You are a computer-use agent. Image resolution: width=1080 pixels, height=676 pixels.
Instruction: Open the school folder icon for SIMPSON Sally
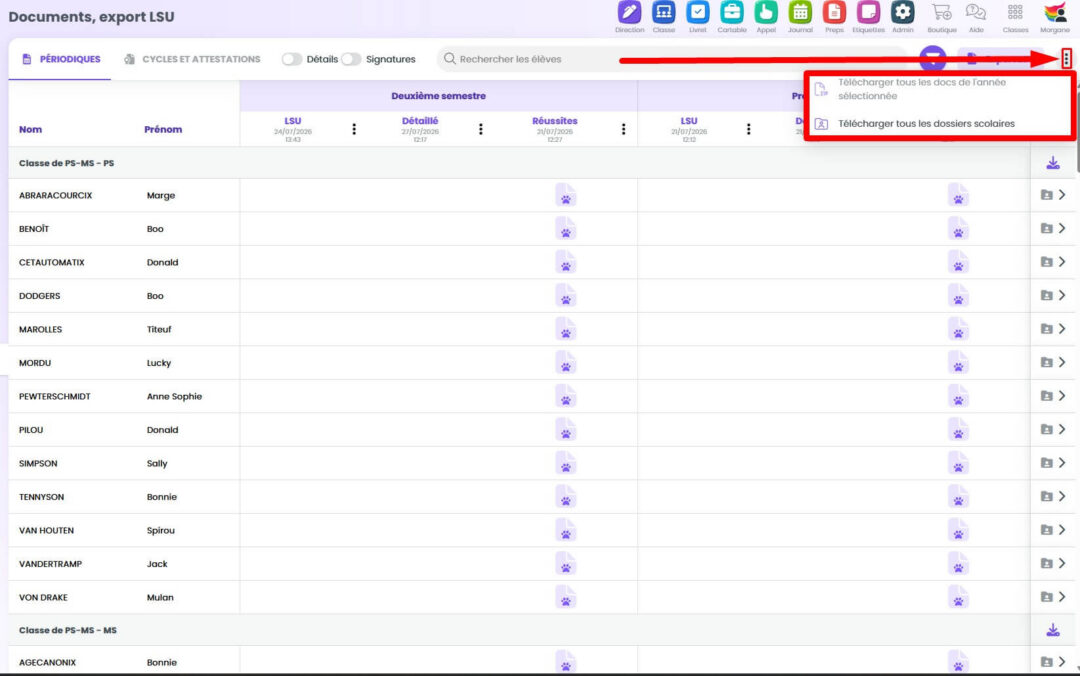[1046, 463]
